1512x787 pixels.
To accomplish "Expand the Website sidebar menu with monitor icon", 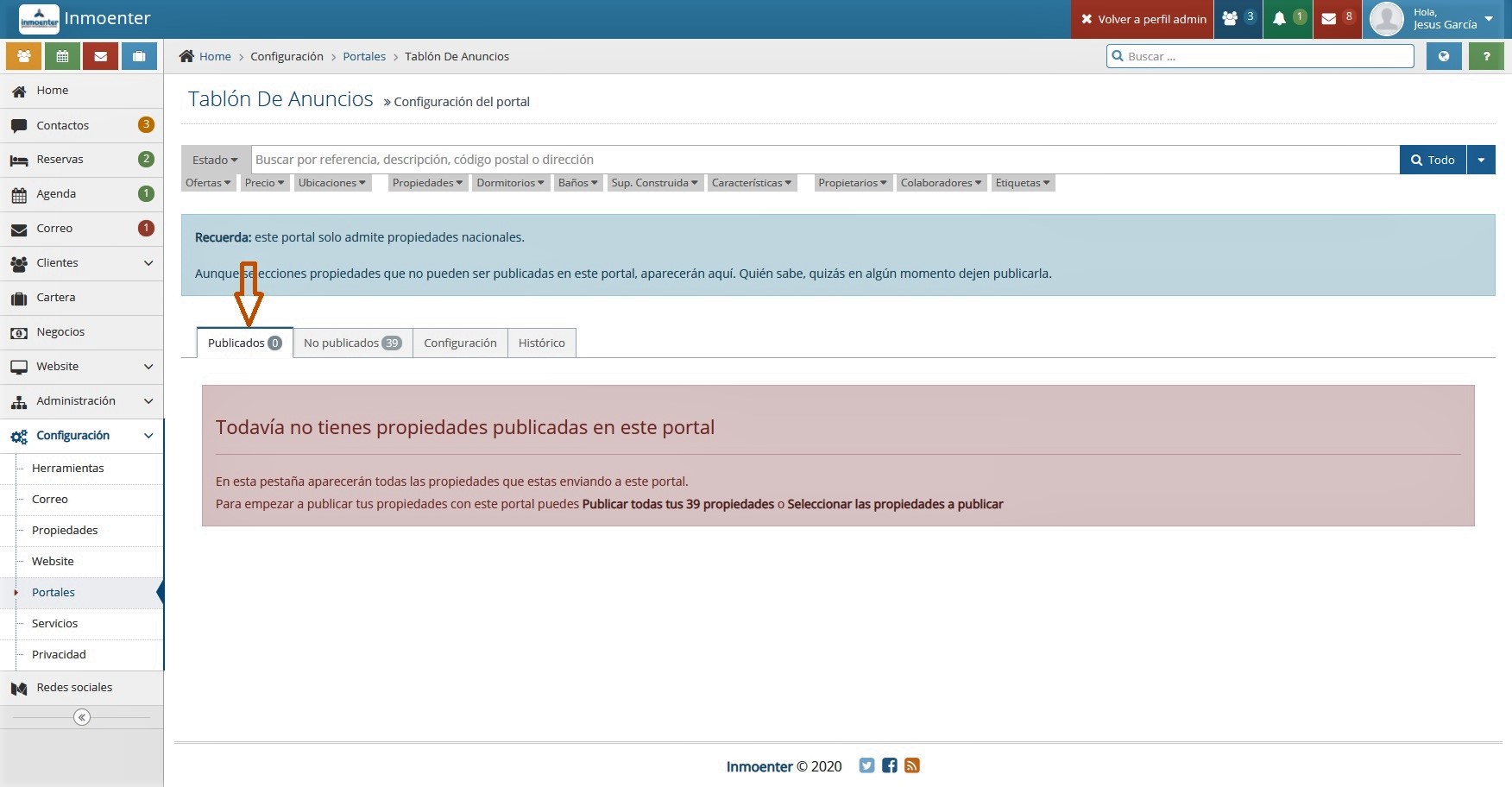I will (x=82, y=367).
